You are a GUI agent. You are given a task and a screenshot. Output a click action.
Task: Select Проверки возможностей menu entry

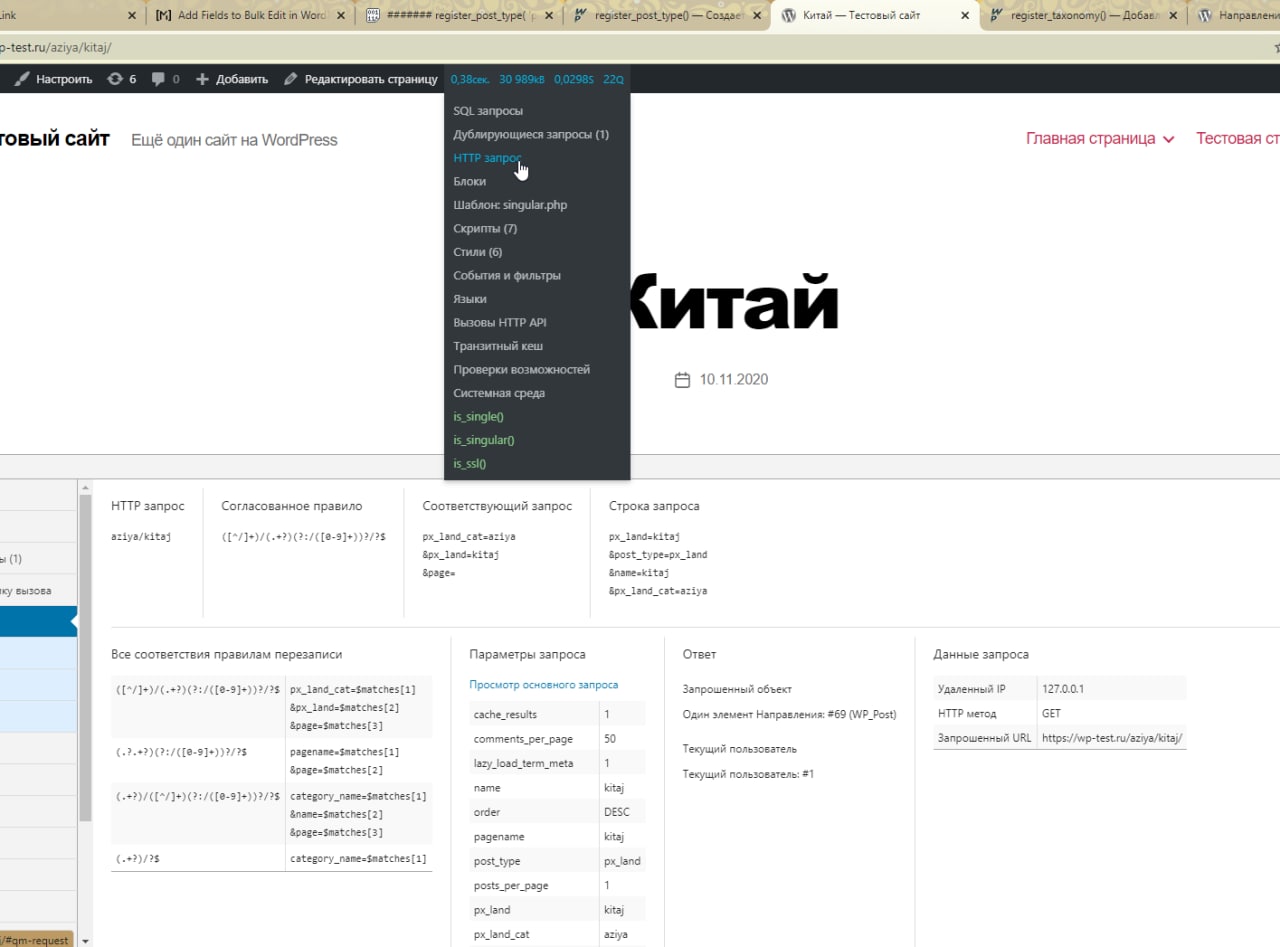tap(521, 370)
